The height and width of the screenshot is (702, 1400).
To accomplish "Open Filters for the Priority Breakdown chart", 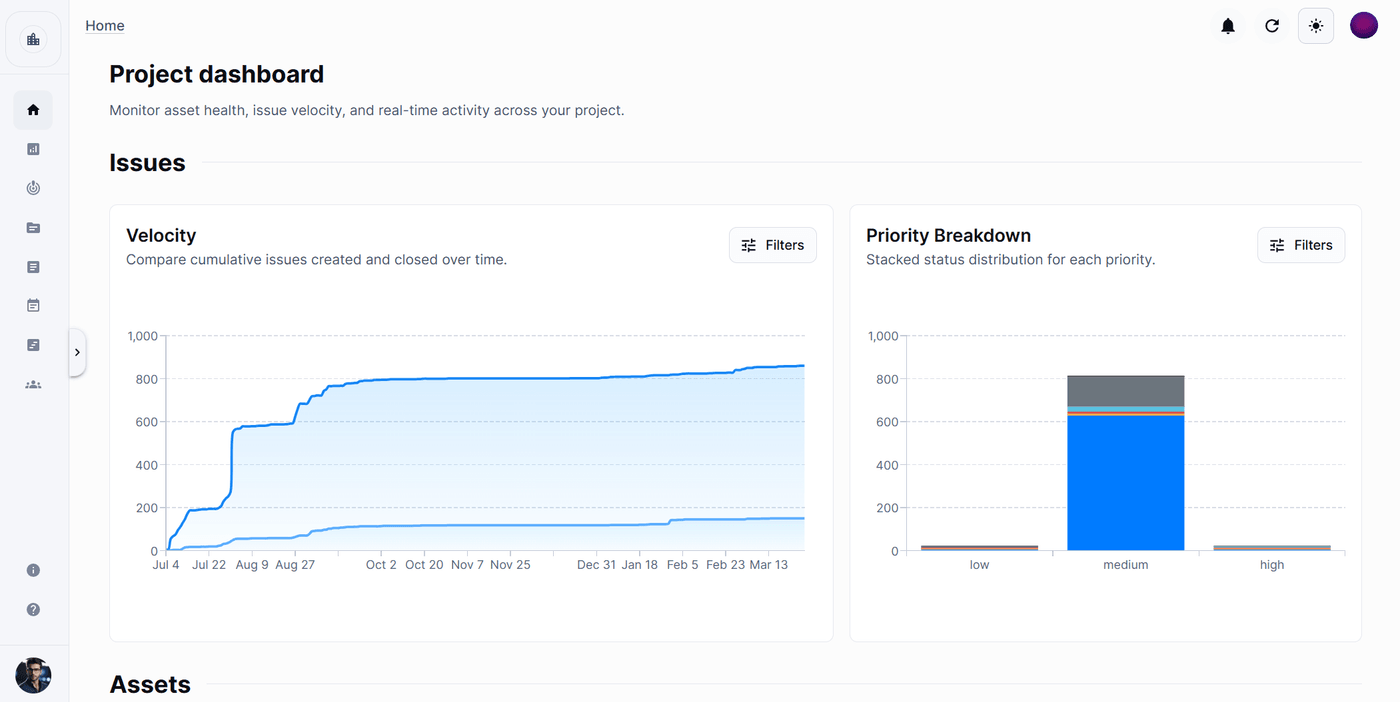I will coord(1301,245).
